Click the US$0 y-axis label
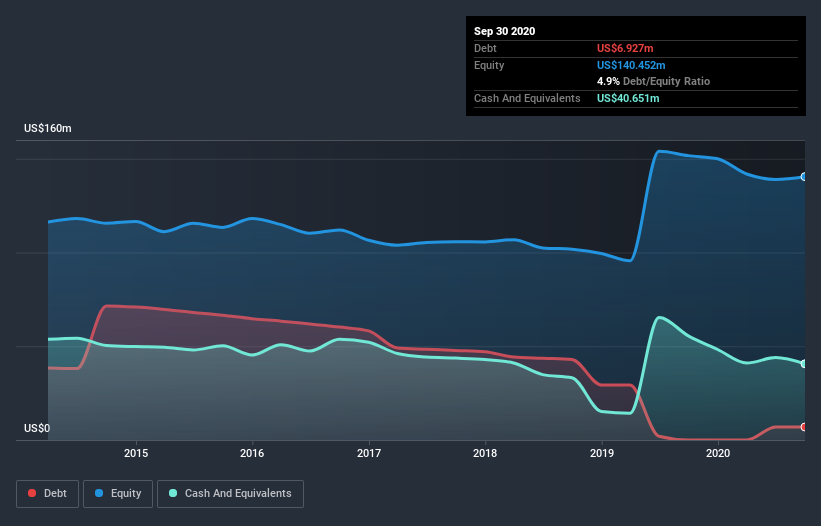Viewport: 821px width, 526px height. click(x=37, y=428)
